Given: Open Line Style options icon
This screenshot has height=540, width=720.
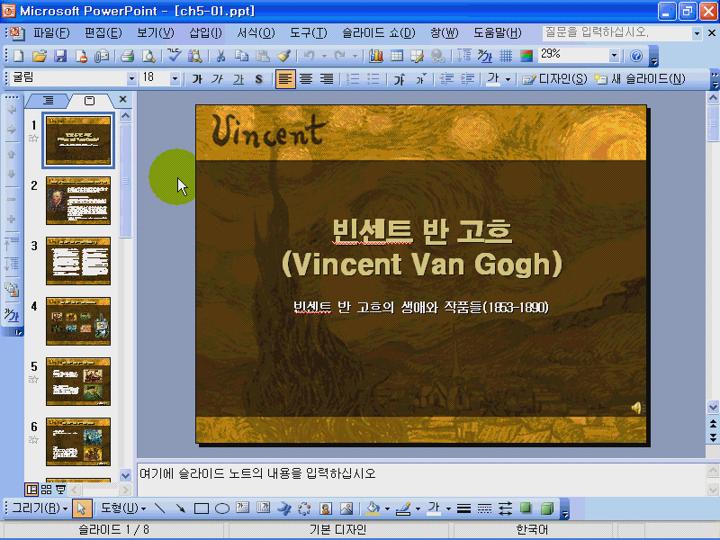Looking at the screenshot, I should click(x=464, y=508).
